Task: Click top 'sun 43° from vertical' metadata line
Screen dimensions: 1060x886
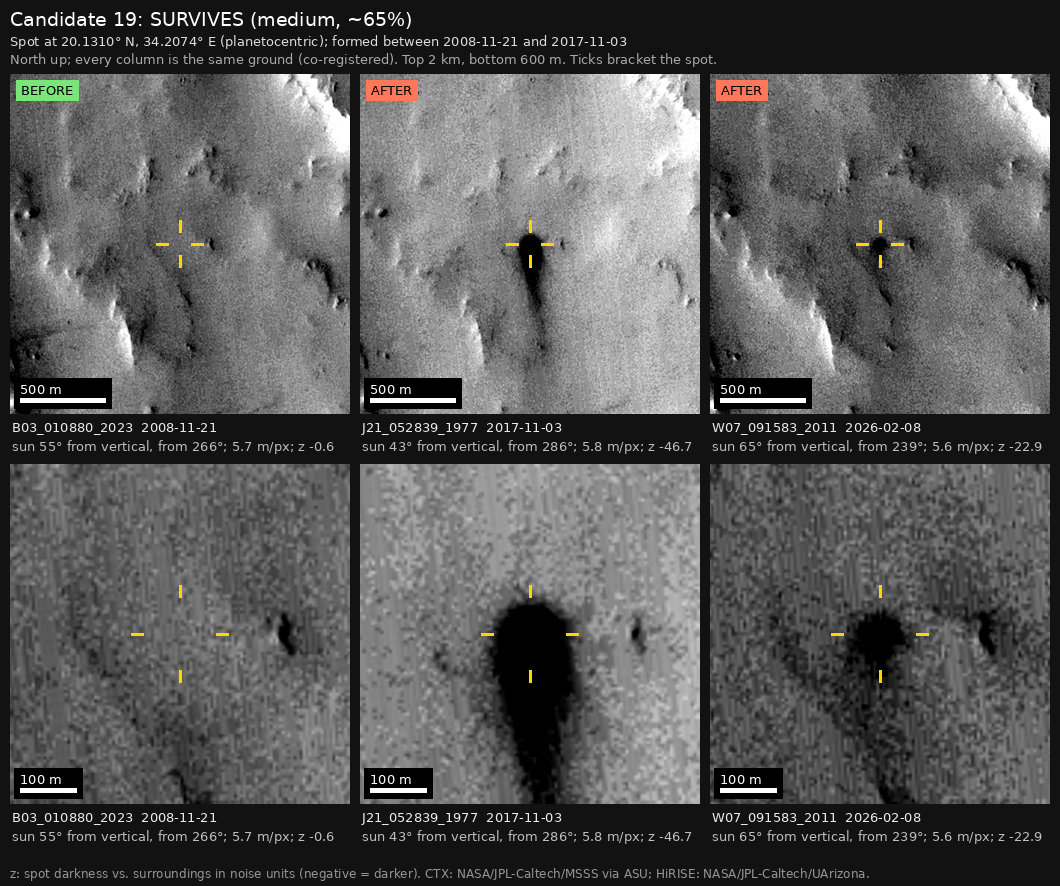Action: pos(527,447)
